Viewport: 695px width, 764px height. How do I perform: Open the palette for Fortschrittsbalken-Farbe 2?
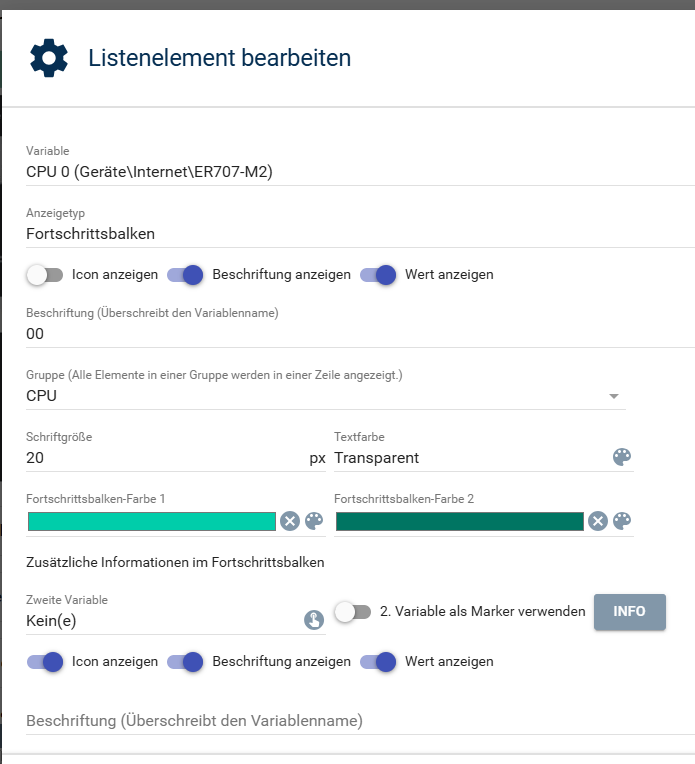(622, 521)
